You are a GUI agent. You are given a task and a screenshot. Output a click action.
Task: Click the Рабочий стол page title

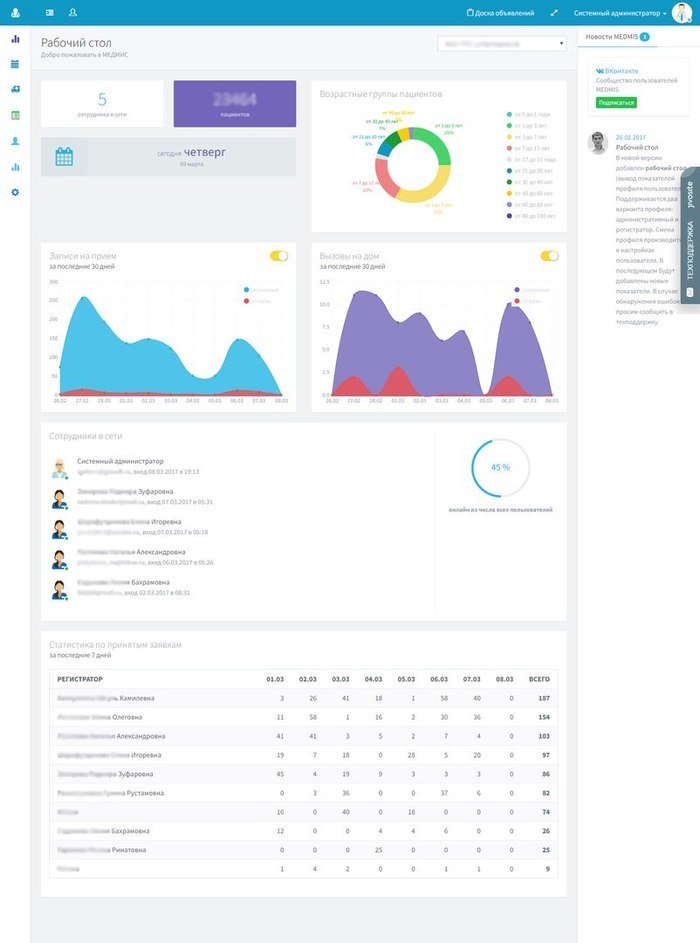pos(76,43)
